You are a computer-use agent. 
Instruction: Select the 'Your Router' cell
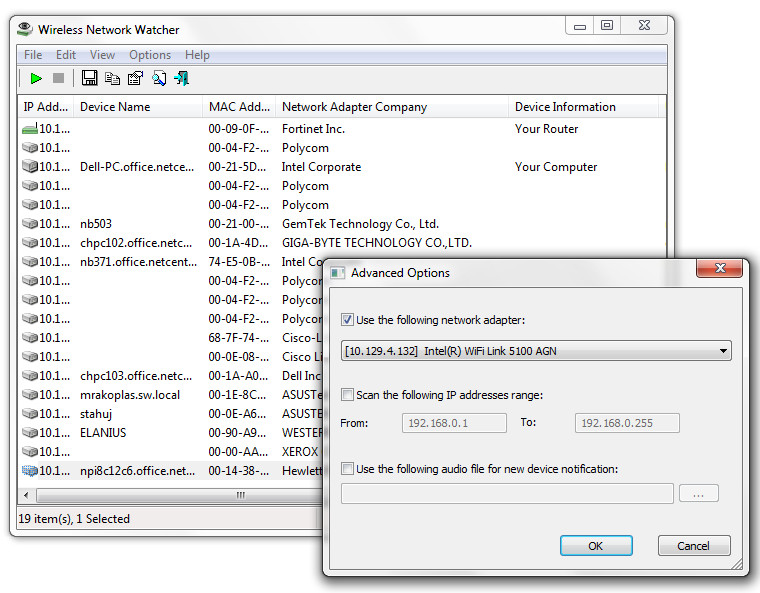click(x=546, y=129)
